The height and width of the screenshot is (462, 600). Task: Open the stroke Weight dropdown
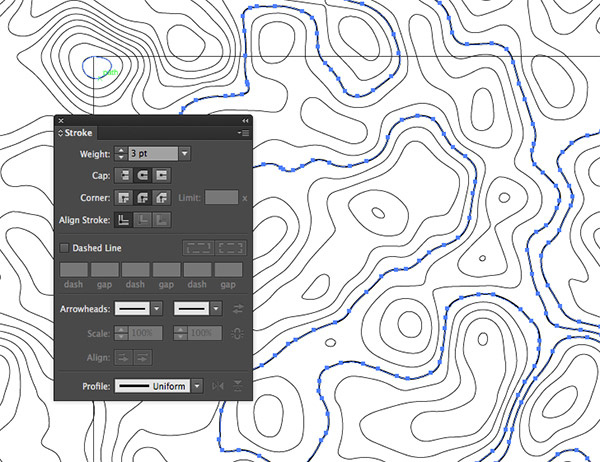[185, 153]
